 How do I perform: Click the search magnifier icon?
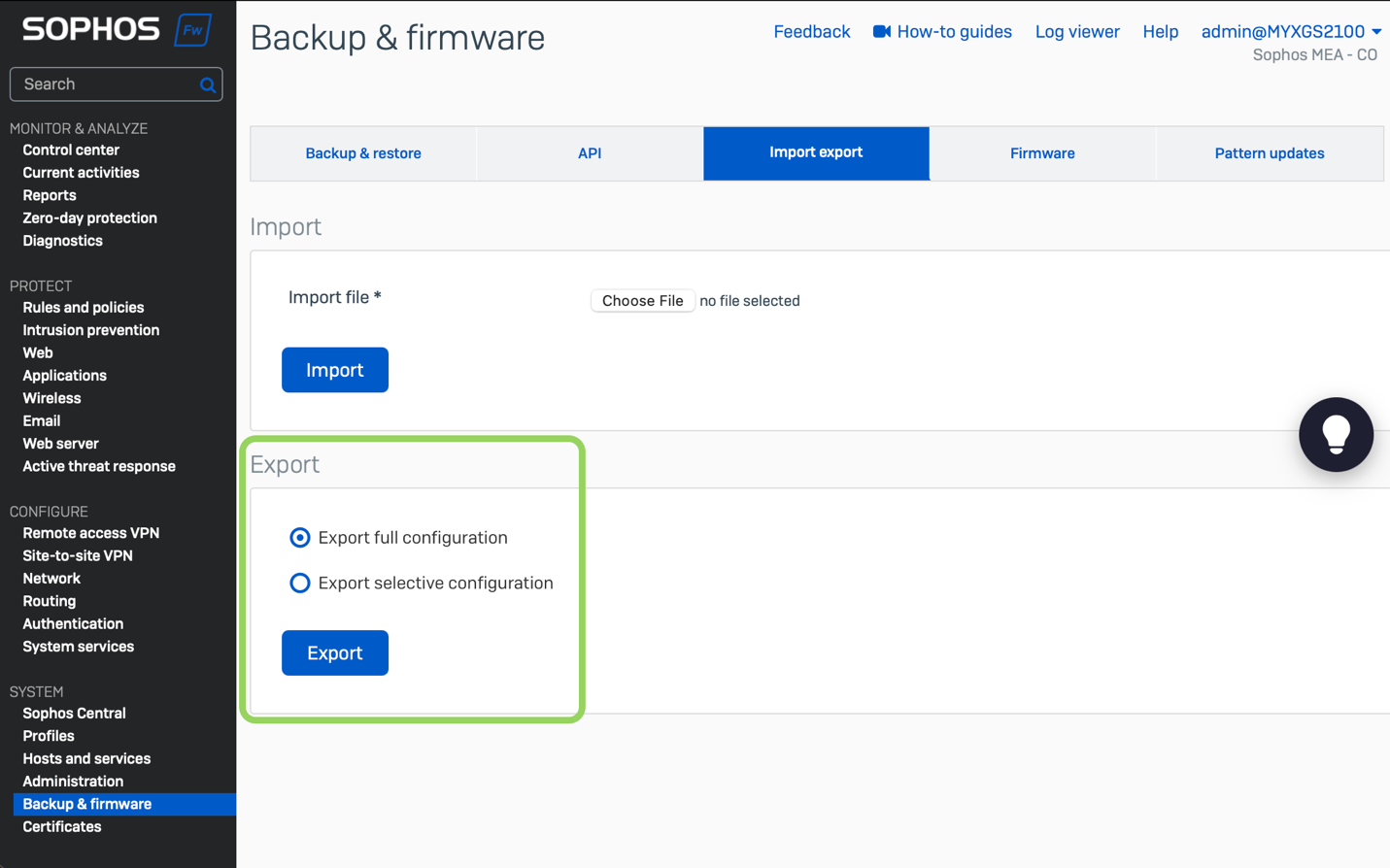pyautogui.click(x=207, y=85)
